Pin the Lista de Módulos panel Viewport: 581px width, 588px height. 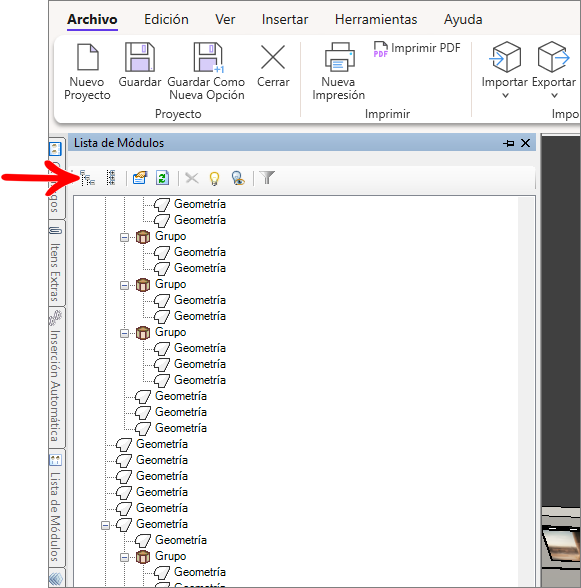509,143
